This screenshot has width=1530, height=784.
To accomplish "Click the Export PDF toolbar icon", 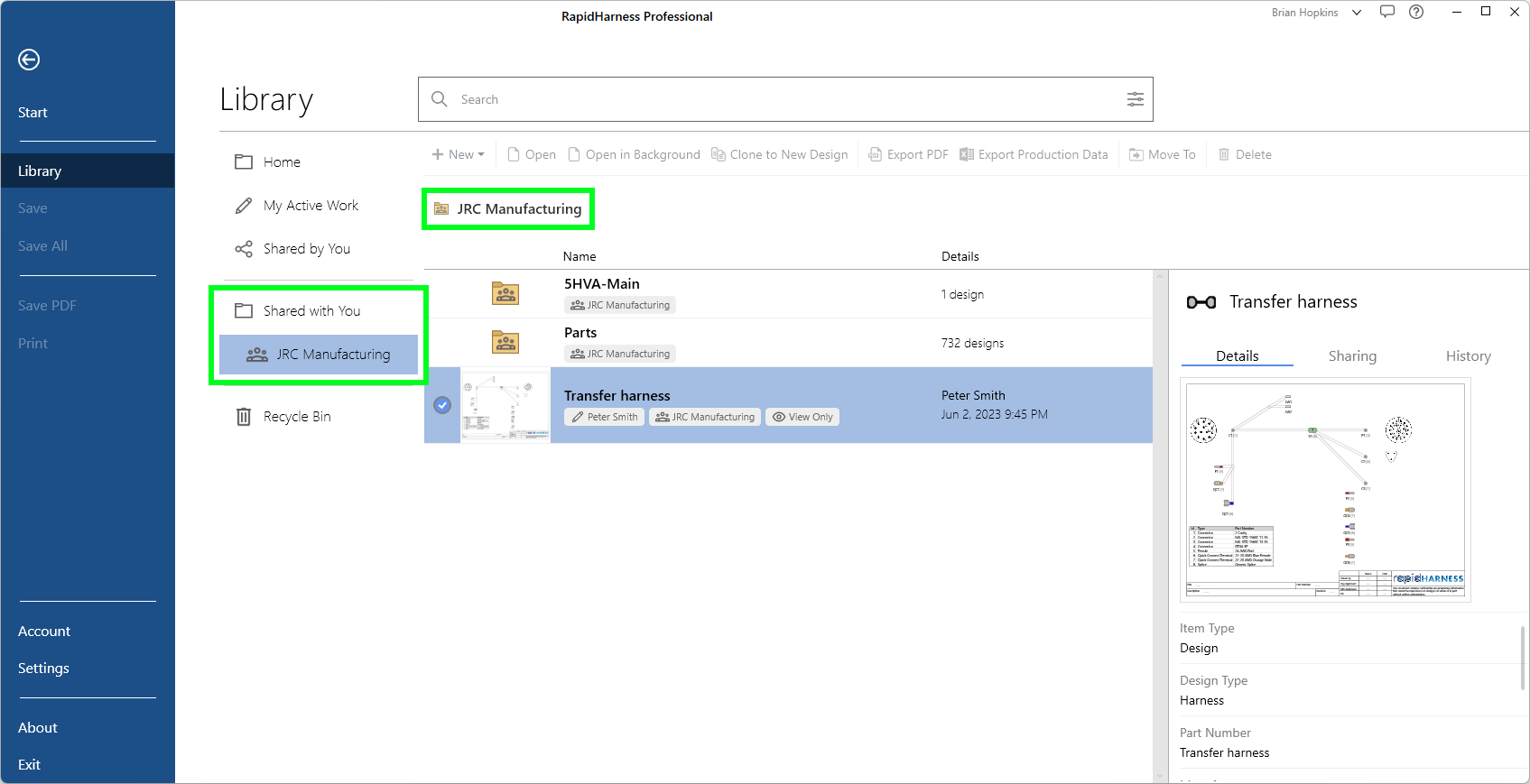I will click(875, 155).
